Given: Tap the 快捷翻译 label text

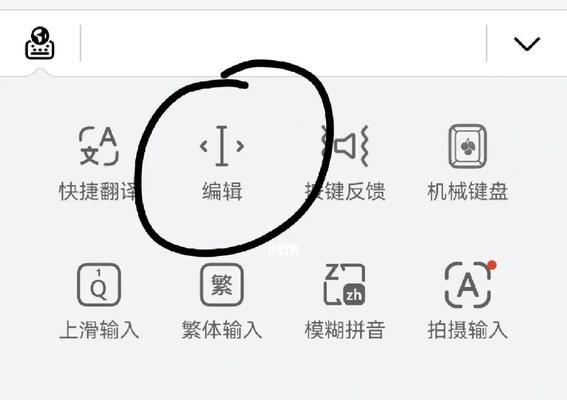Looking at the screenshot, I should 99,191.
